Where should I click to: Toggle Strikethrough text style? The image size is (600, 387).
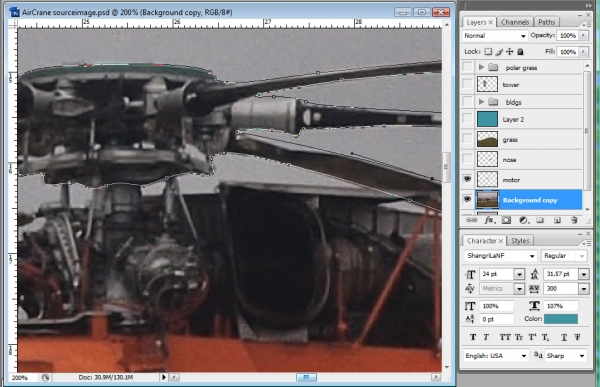(577, 337)
